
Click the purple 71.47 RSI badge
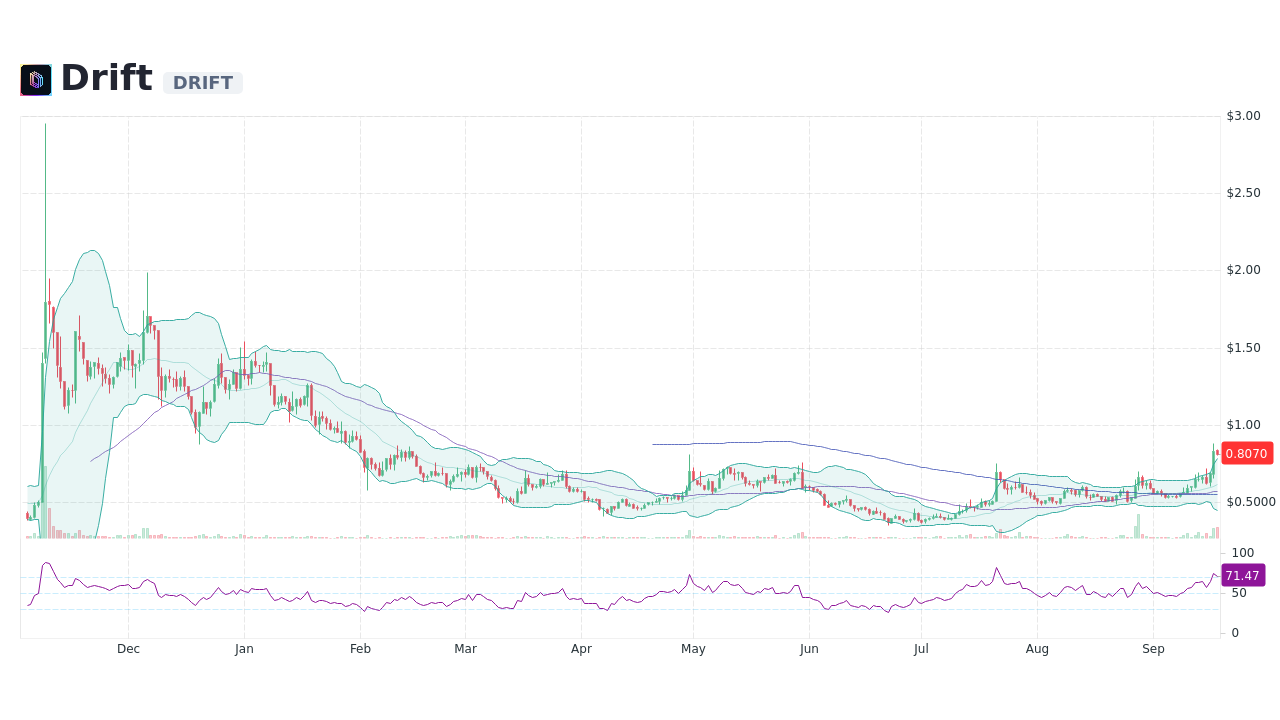[x=1241, y=575]
